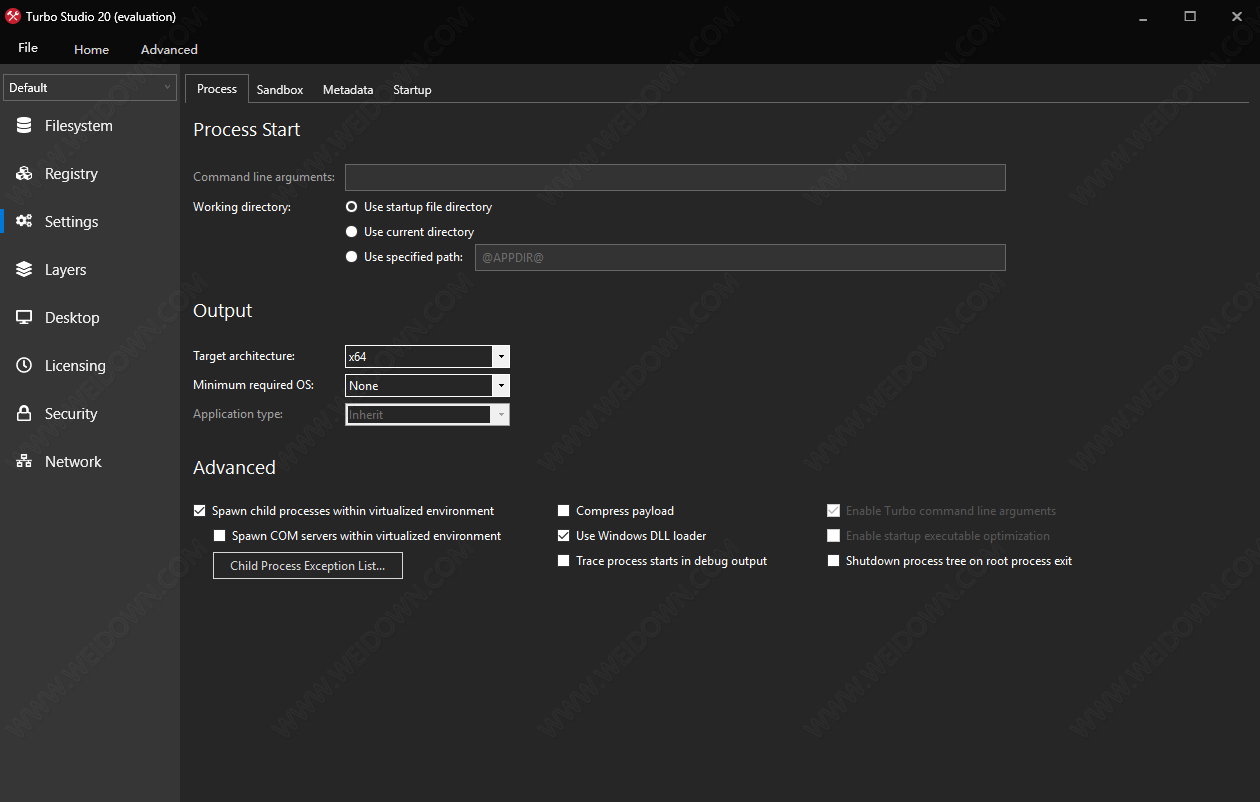Image resolution: width=1260 pixels, height=802 pixels.
Task: Click the Target architecture label
Action: [x=244, y=356]
